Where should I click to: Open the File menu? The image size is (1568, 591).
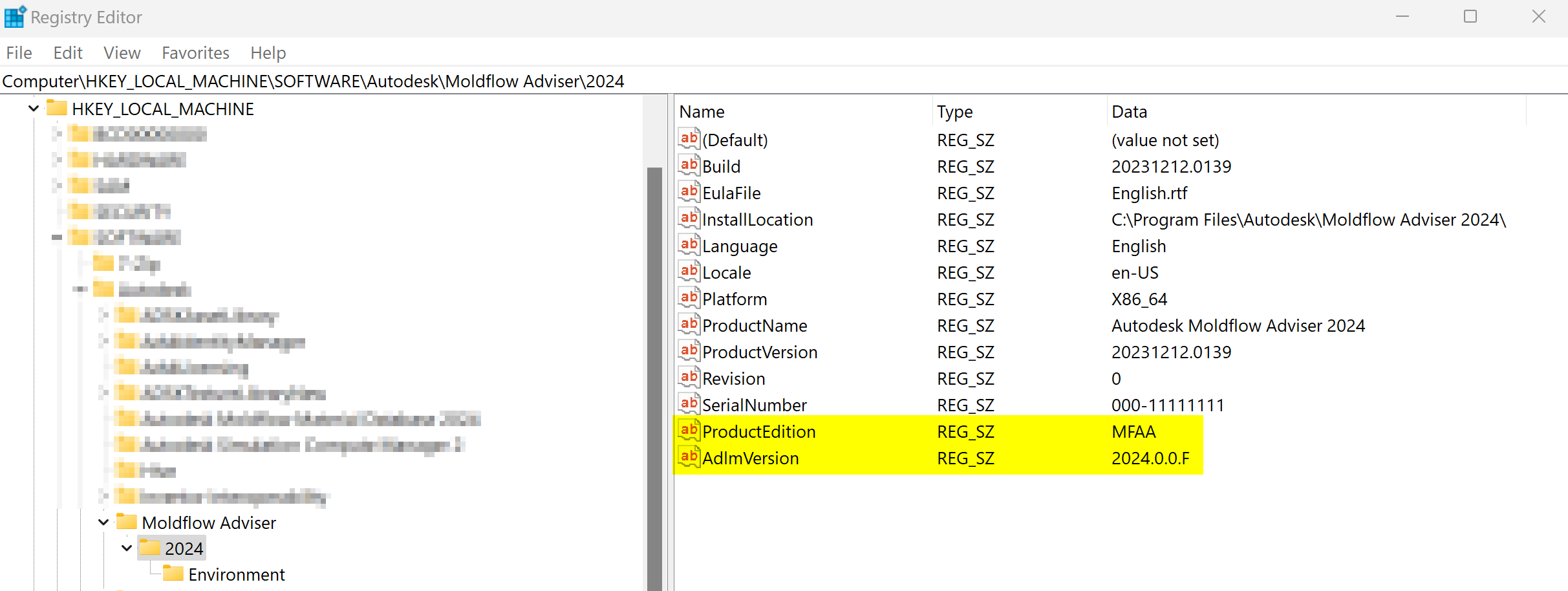19,53
